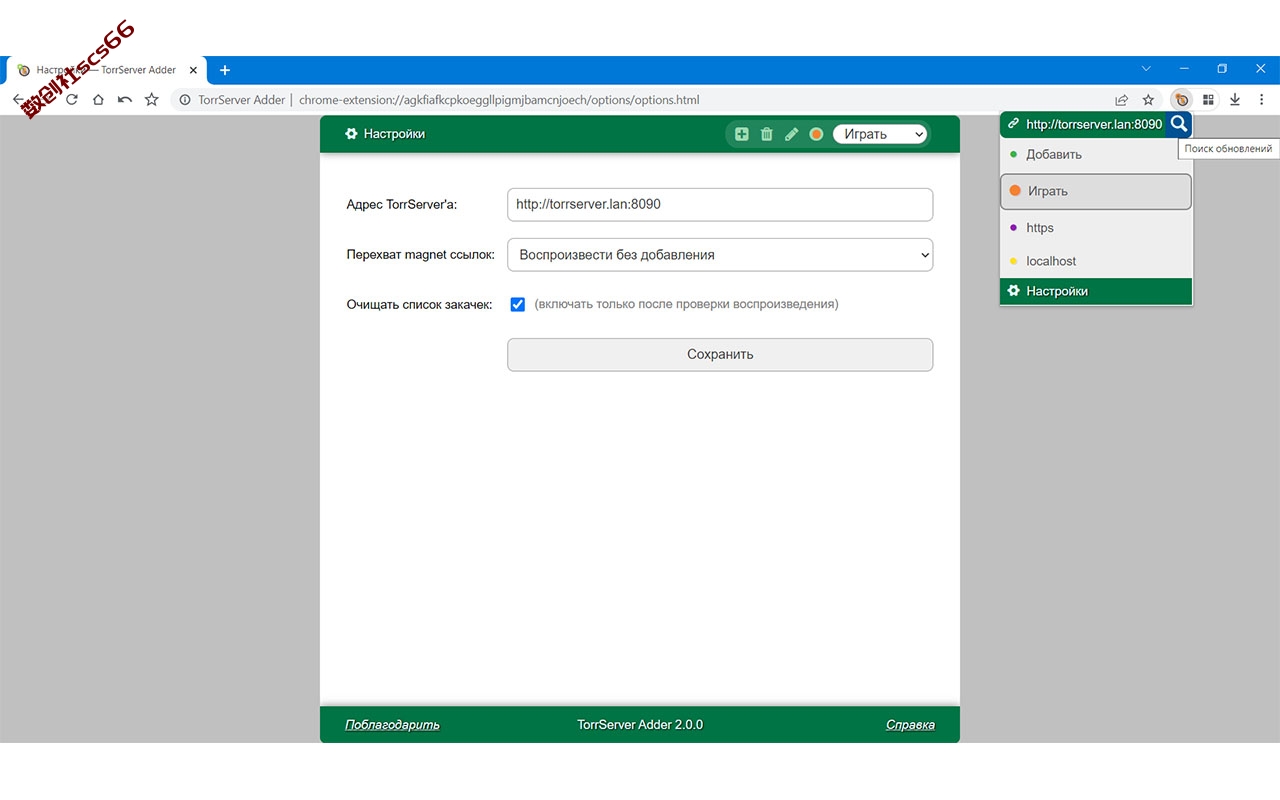Click the включать только после проверки hint text
Viewport: 1280px width, 800px height.
pos(686,304)
